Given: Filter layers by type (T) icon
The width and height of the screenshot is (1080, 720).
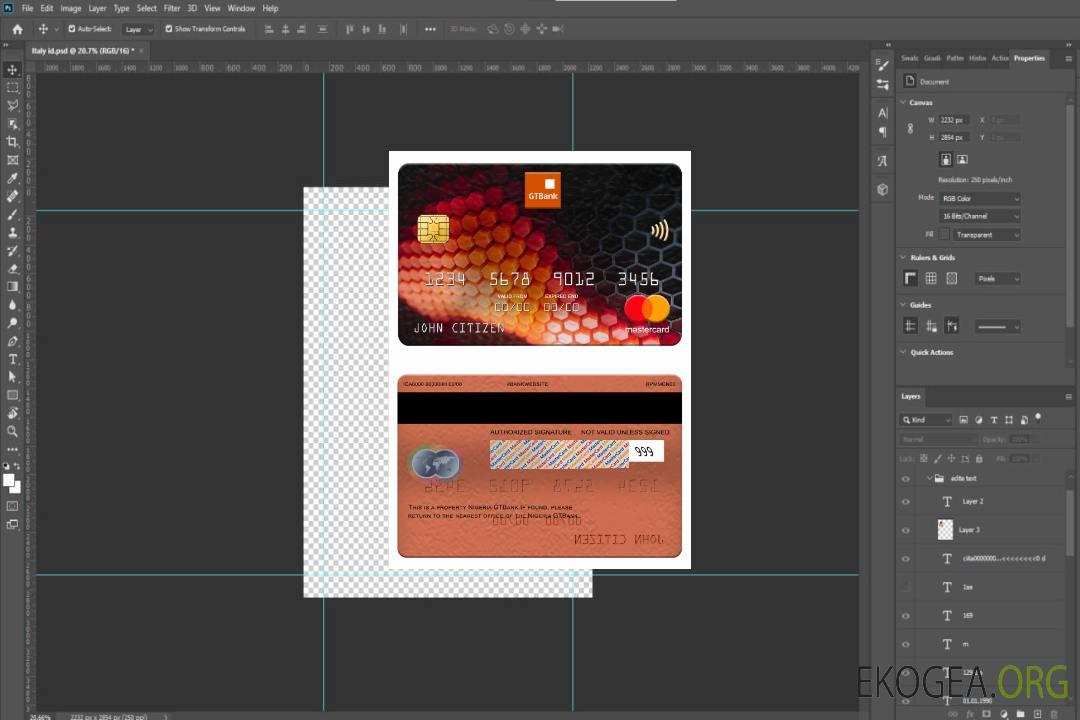Looking at the screenshot, I should pyautogui.click(x=994, y=420).
